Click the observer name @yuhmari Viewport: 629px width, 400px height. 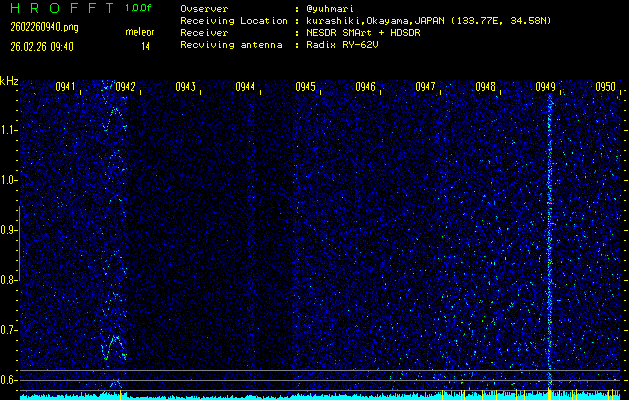[329, 9]
